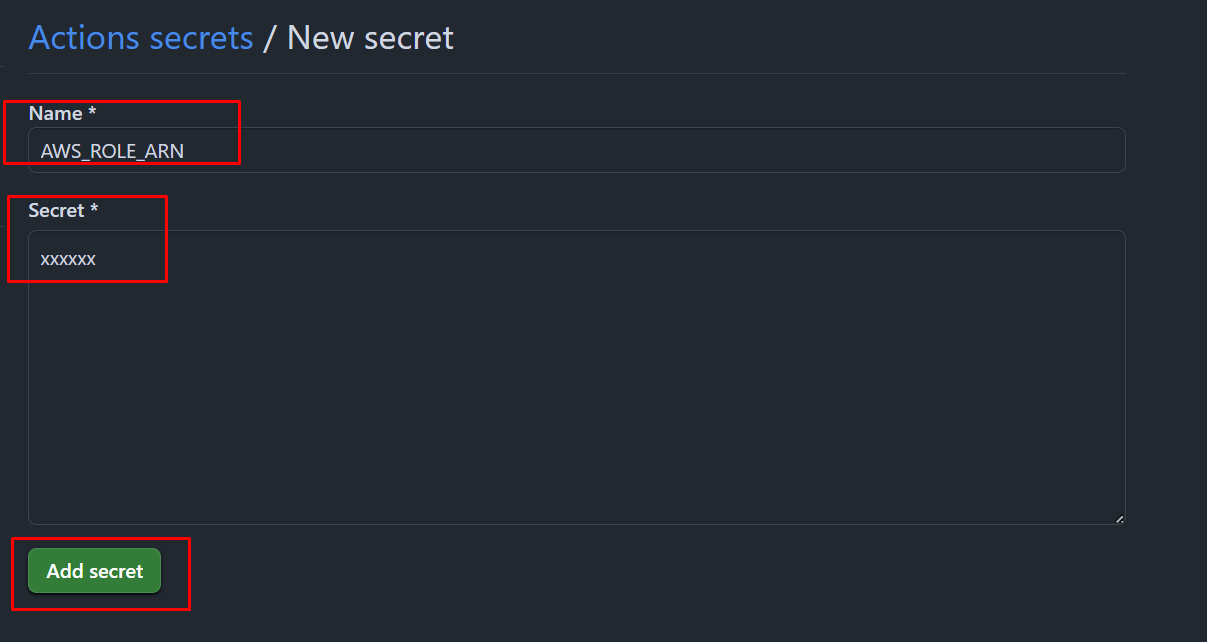Click the New secret page heading
The image size is (1207, 642).
pyautogui.click(x=370, y=38)
